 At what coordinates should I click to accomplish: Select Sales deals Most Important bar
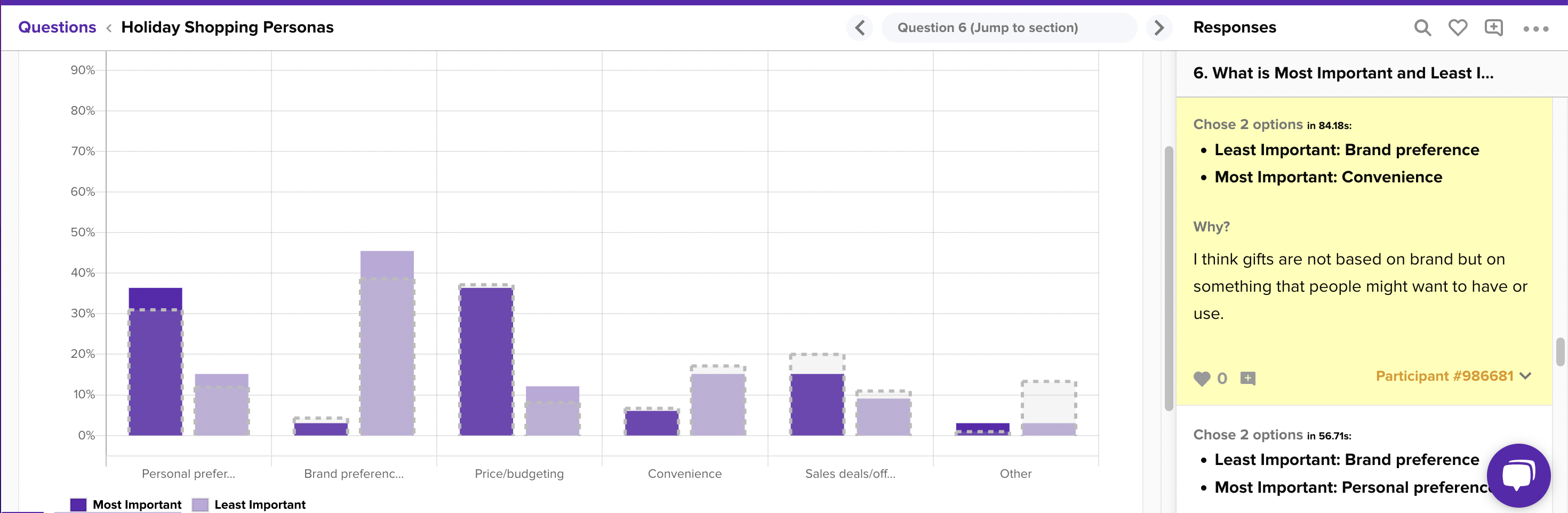click(x=817, y=405)
